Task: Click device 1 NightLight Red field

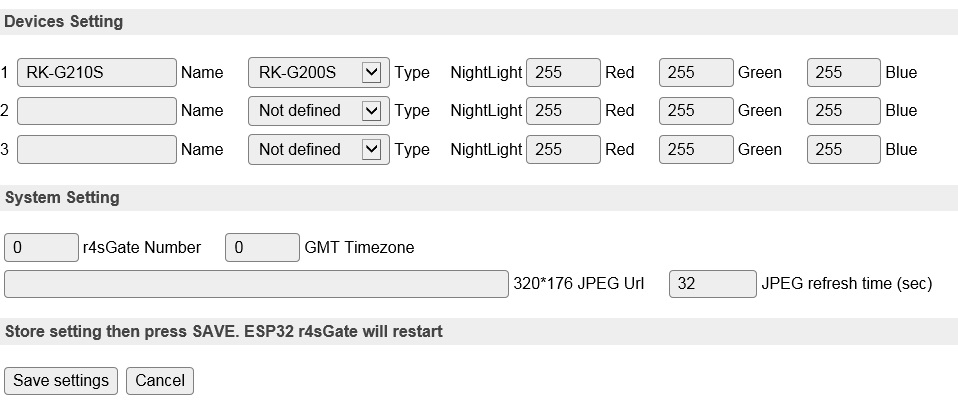Action: pyautogui.click(x=563, y=72)
